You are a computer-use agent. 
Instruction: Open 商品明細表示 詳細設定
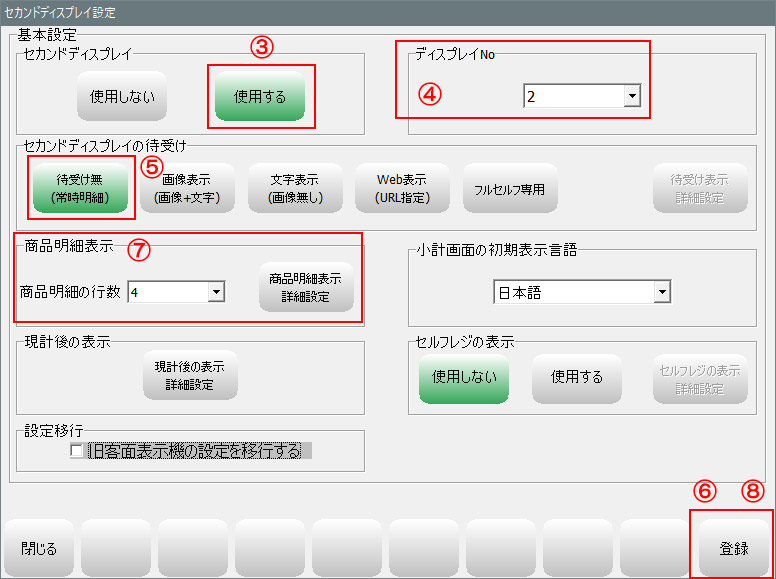pyautogui.click(x=307, y=288)
